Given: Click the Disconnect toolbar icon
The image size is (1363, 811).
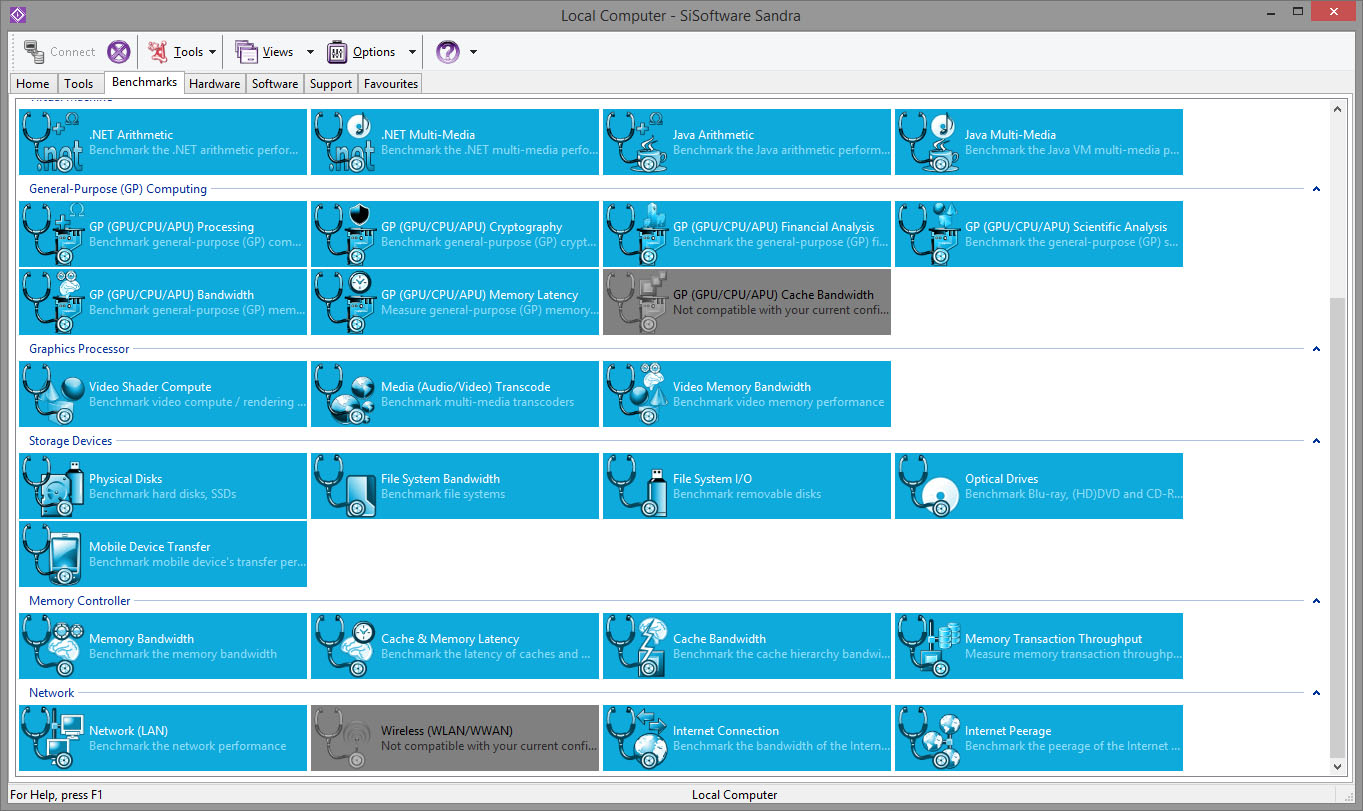Looking at the screenshot, I should 119,52.
